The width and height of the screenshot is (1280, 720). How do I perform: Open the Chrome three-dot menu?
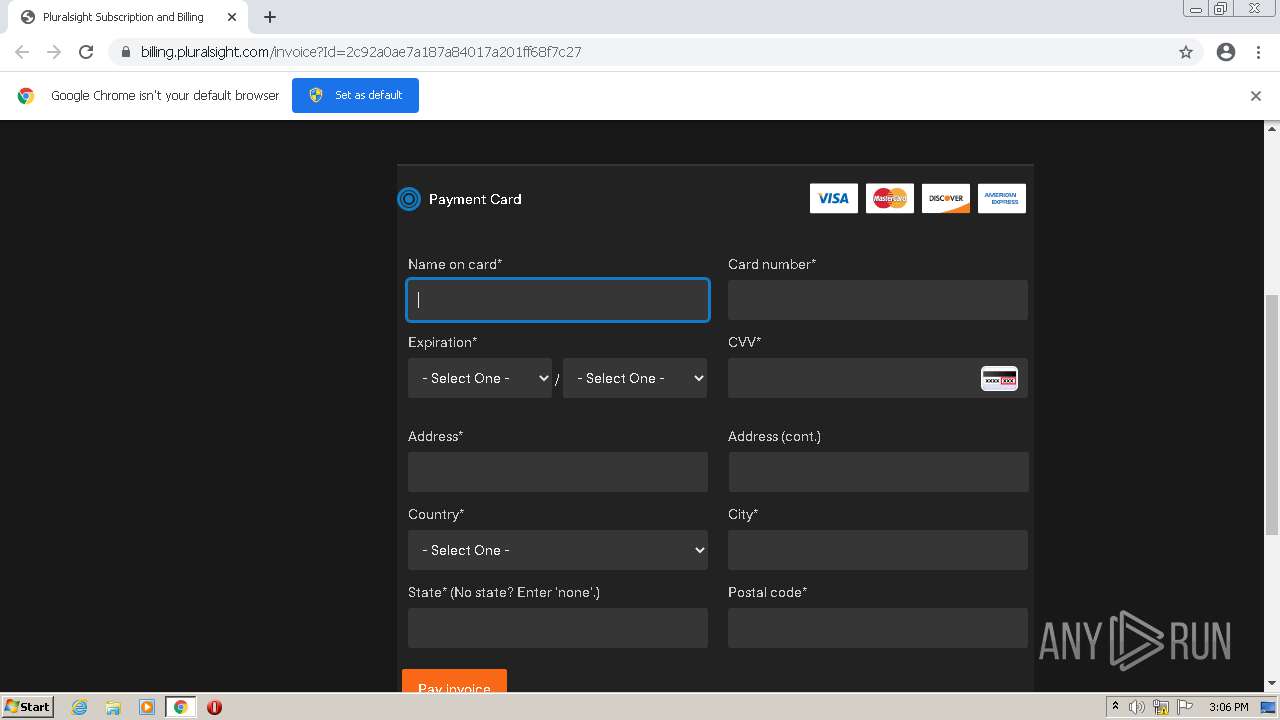click(1259, 52)
